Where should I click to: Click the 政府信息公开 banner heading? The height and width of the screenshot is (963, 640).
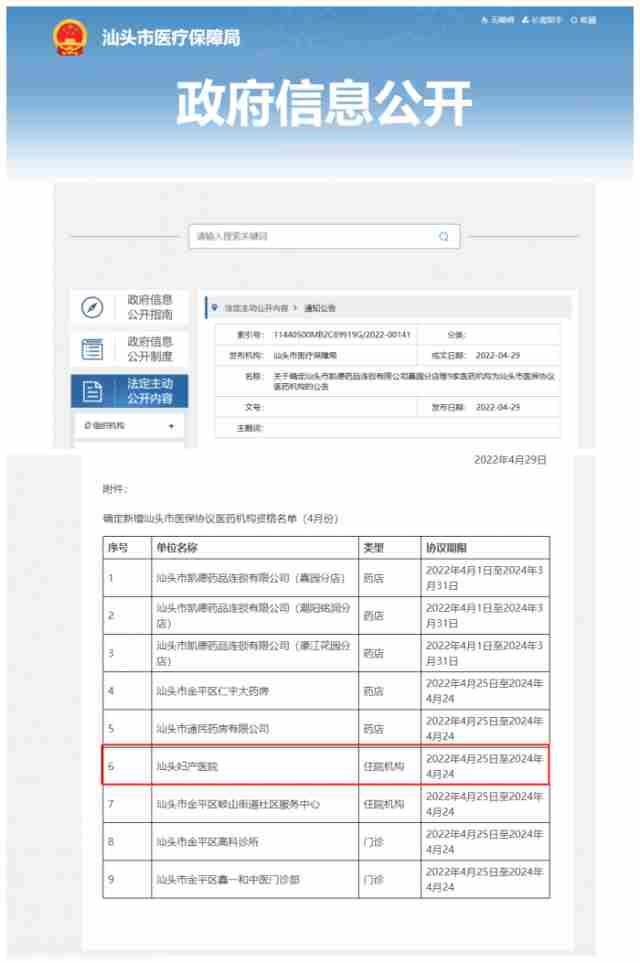tap(324, 101)
